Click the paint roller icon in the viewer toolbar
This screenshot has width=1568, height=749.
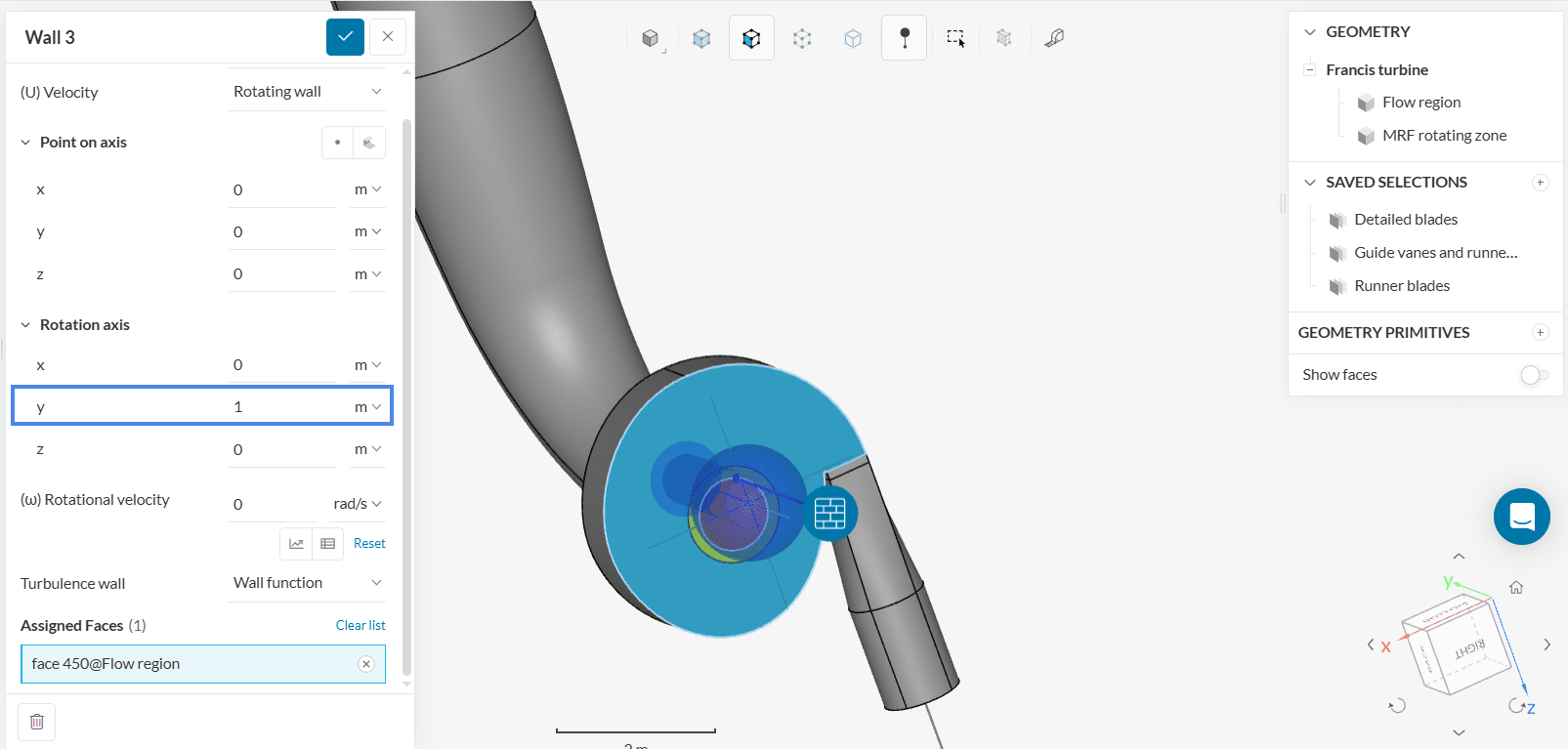(x=1054, y=38)
